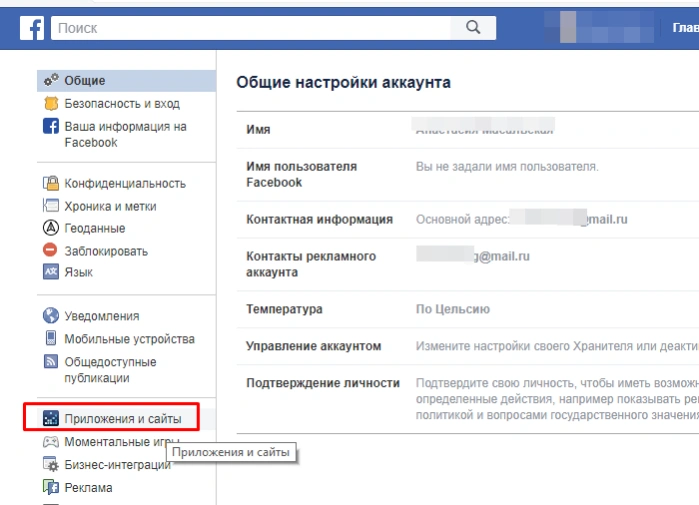The image size is (699, 505).
Task: Click the globe icon for Уведомления
Action: (x=51, y=315)
